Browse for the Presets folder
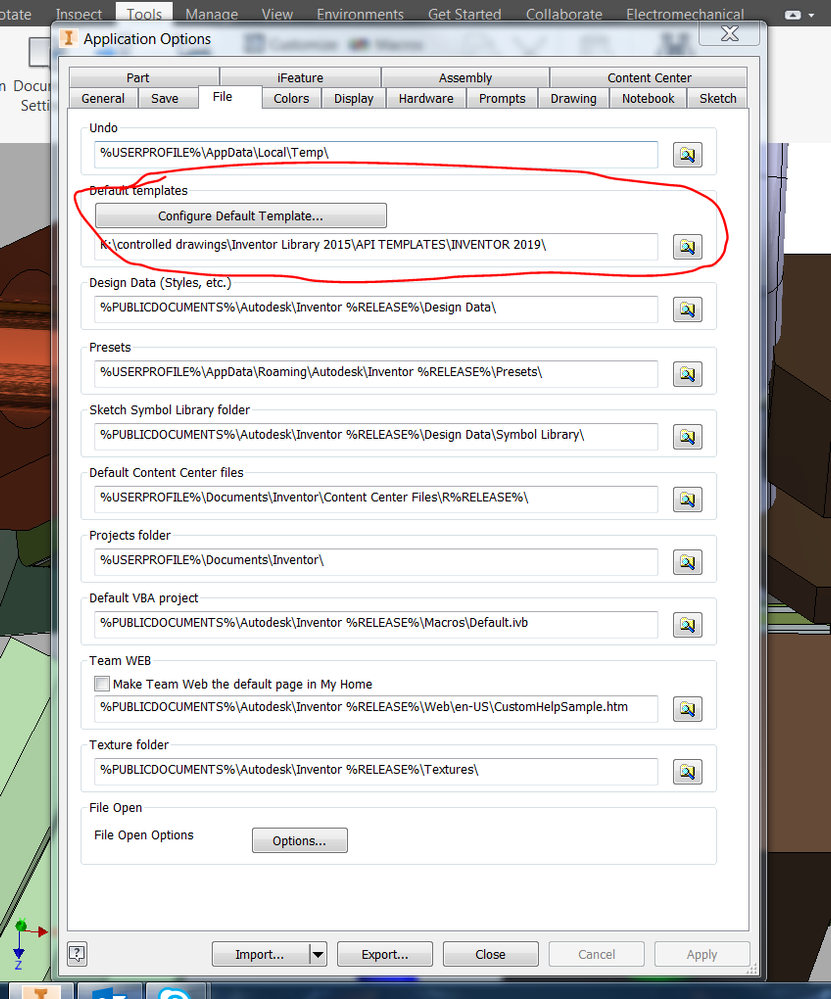Screen dimensions: 831x999 [x=688, y=374]
